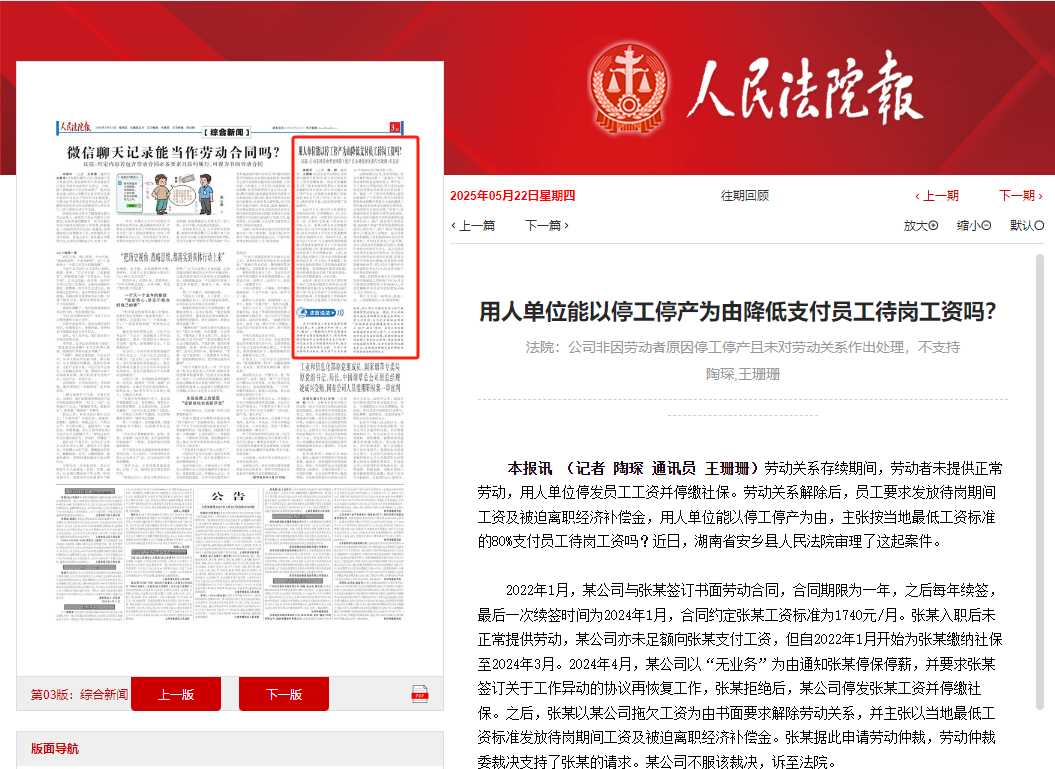Go to previous issue 上一期
This screenshot has width=1055, height=769.
pos(937,196)
